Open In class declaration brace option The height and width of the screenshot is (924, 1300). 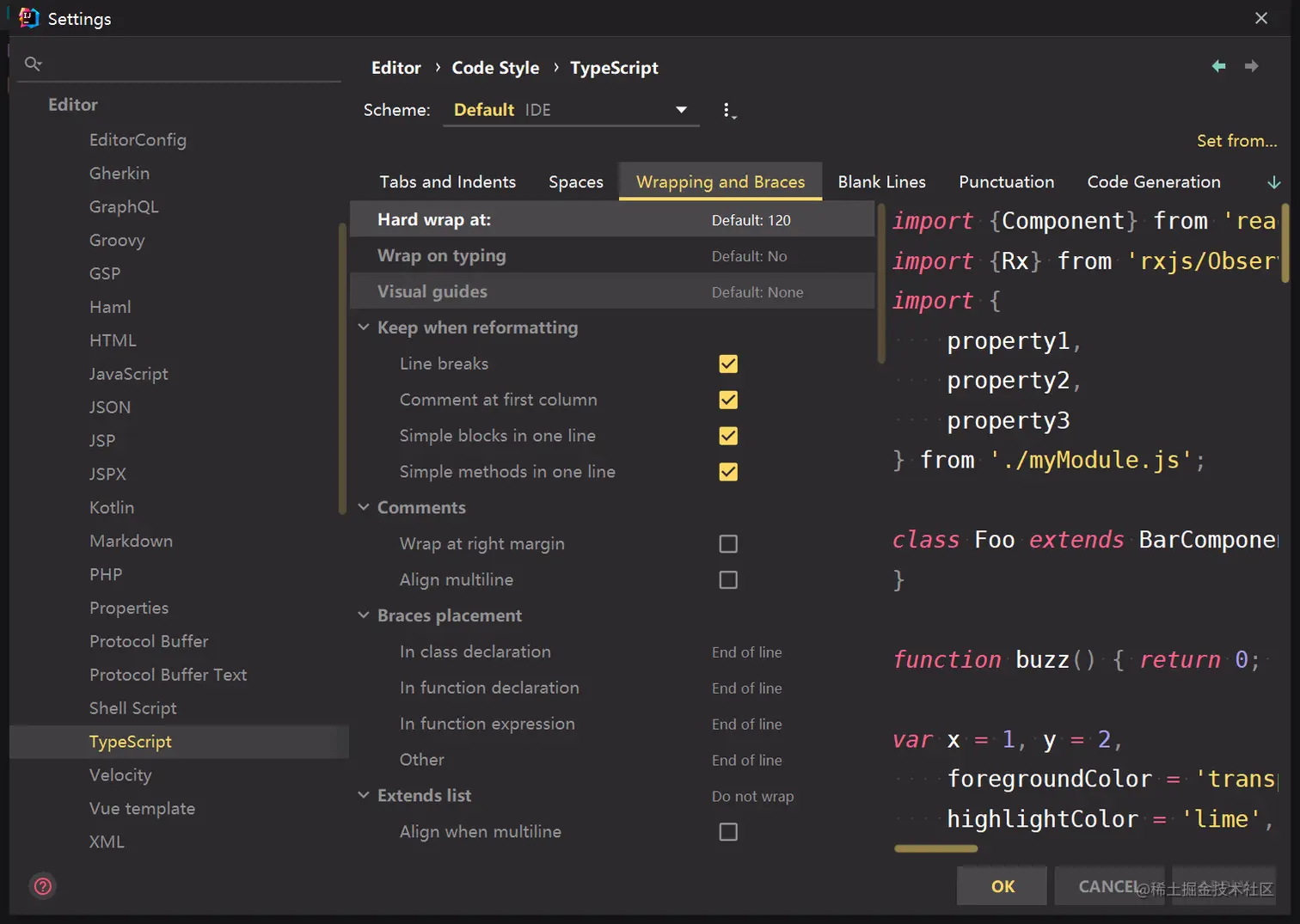tap(746, 652)
